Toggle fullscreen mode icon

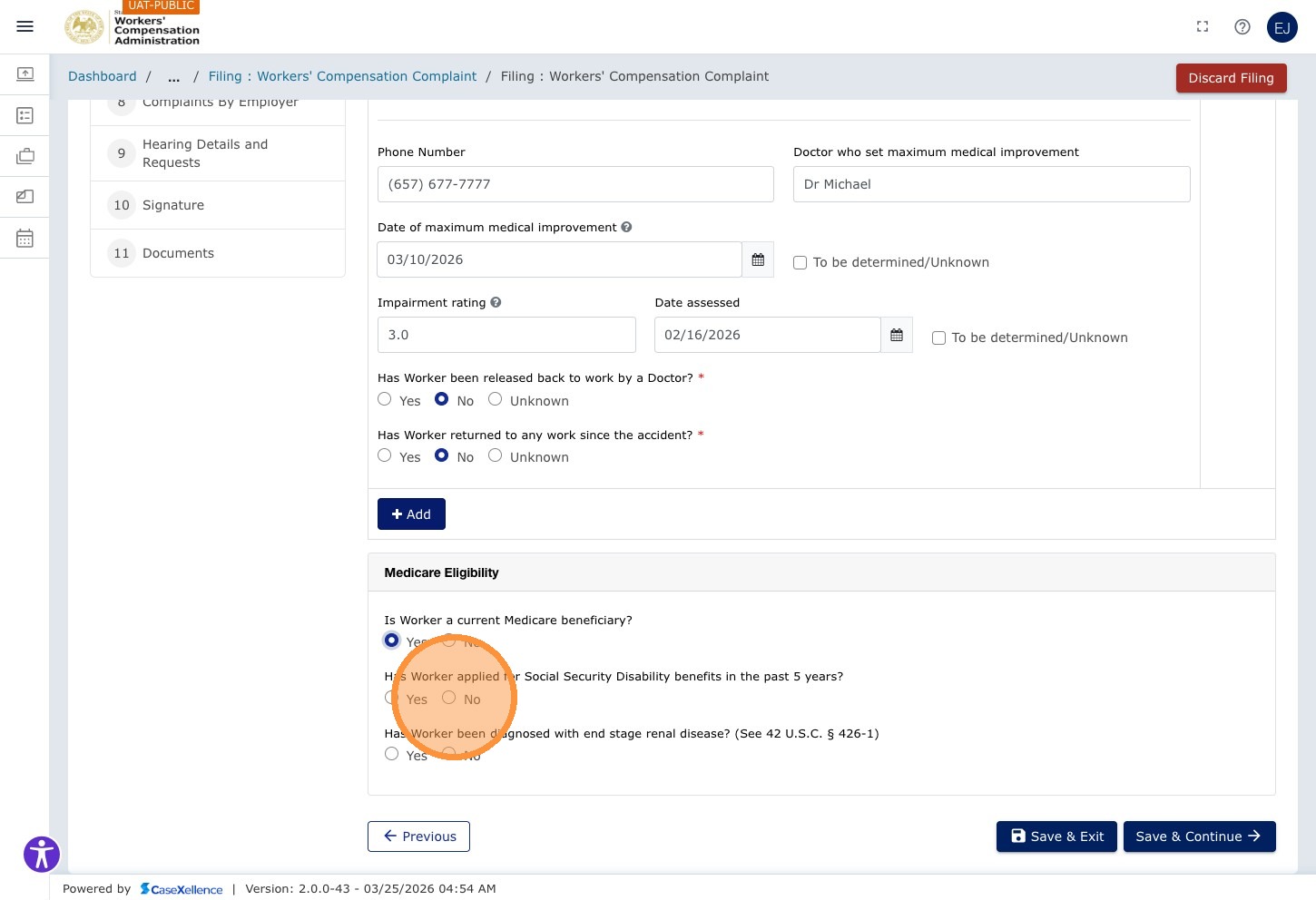1203,27
